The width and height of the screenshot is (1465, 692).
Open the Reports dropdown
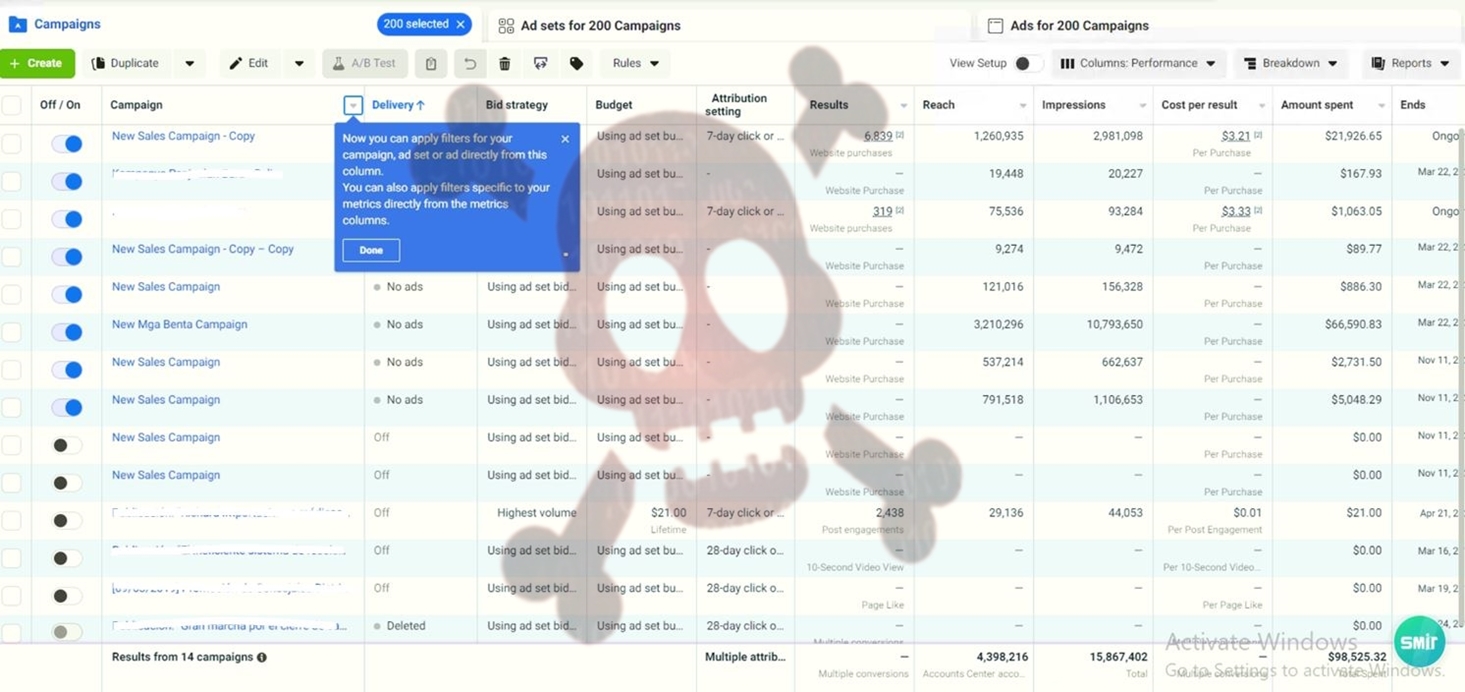pos(1410,63)
